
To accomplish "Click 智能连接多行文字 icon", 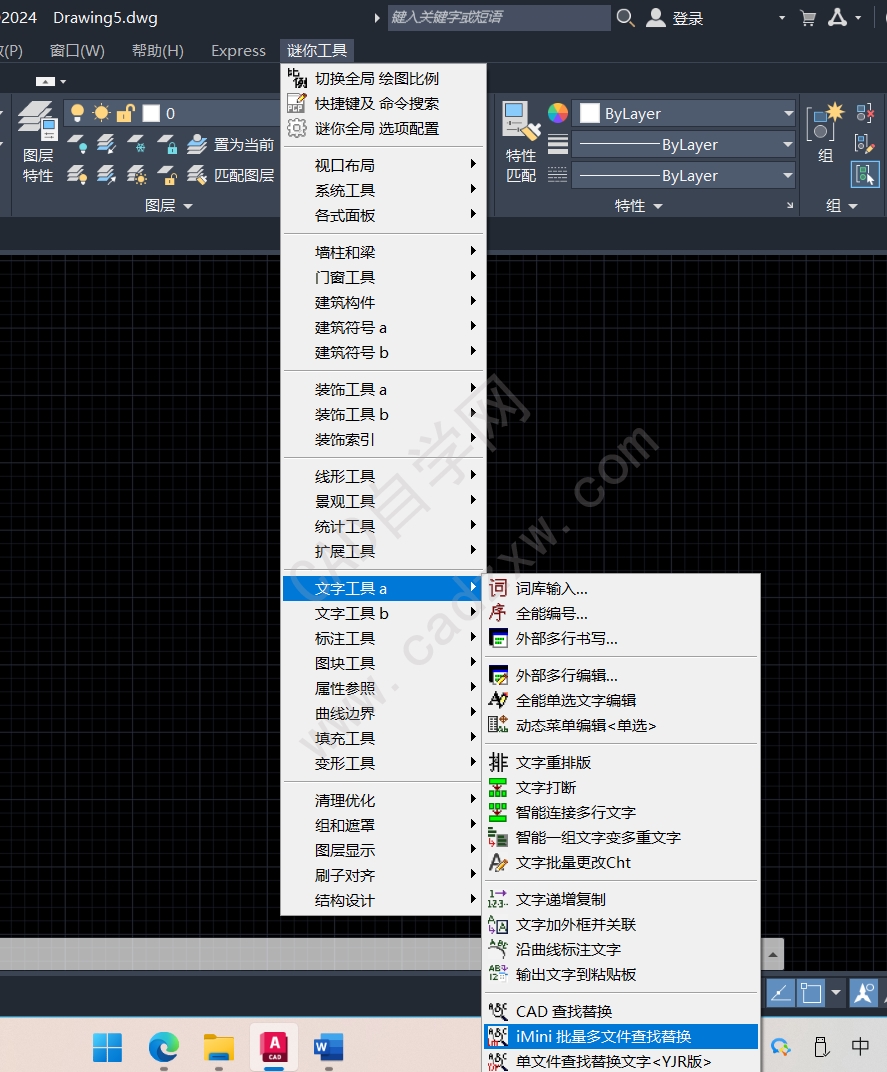I will pyautogui.click(x=498, y=812).
